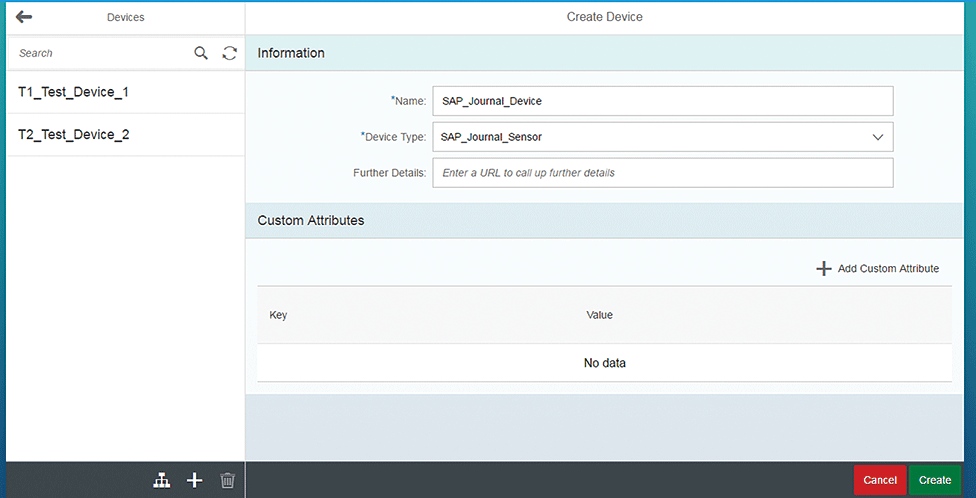976x498 pixels.
Task: Click the Key column header
Action: click(x=279, y=315)
